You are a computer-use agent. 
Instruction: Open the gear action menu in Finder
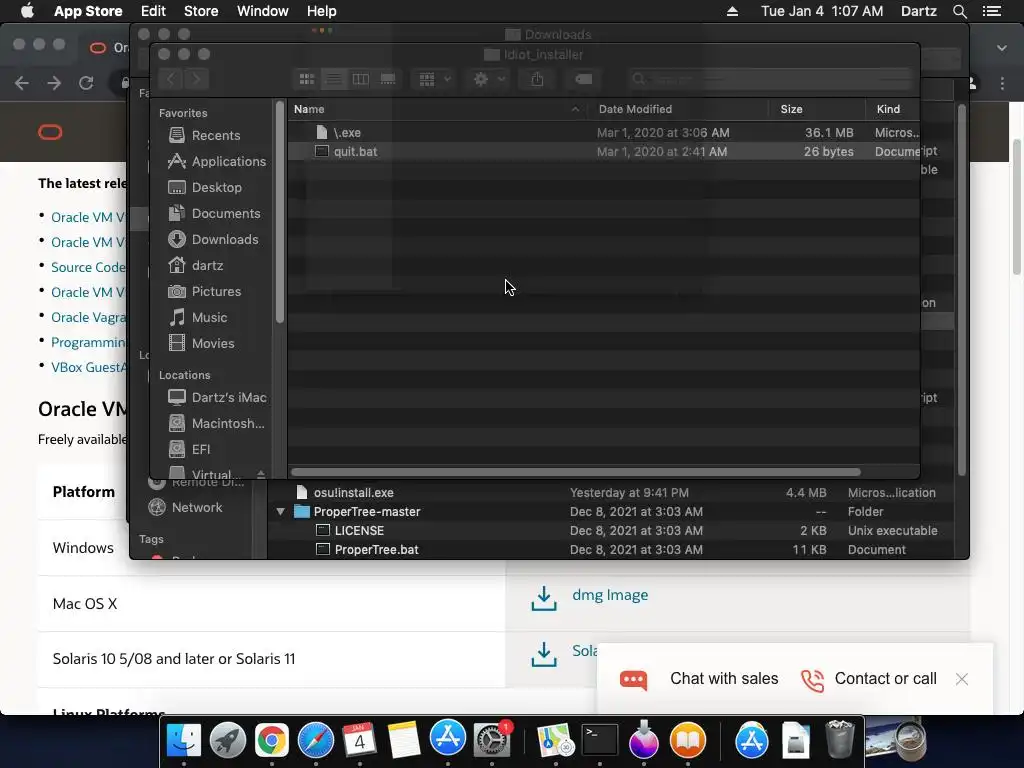488,79
